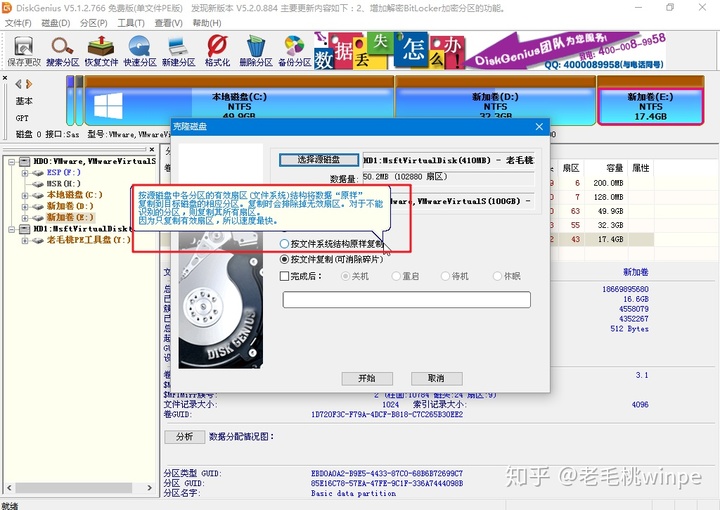Image resolution: width=720 pixels, height=510 pixels.
Task: Go to next disk with right arrow
Action: coord(29,84)
